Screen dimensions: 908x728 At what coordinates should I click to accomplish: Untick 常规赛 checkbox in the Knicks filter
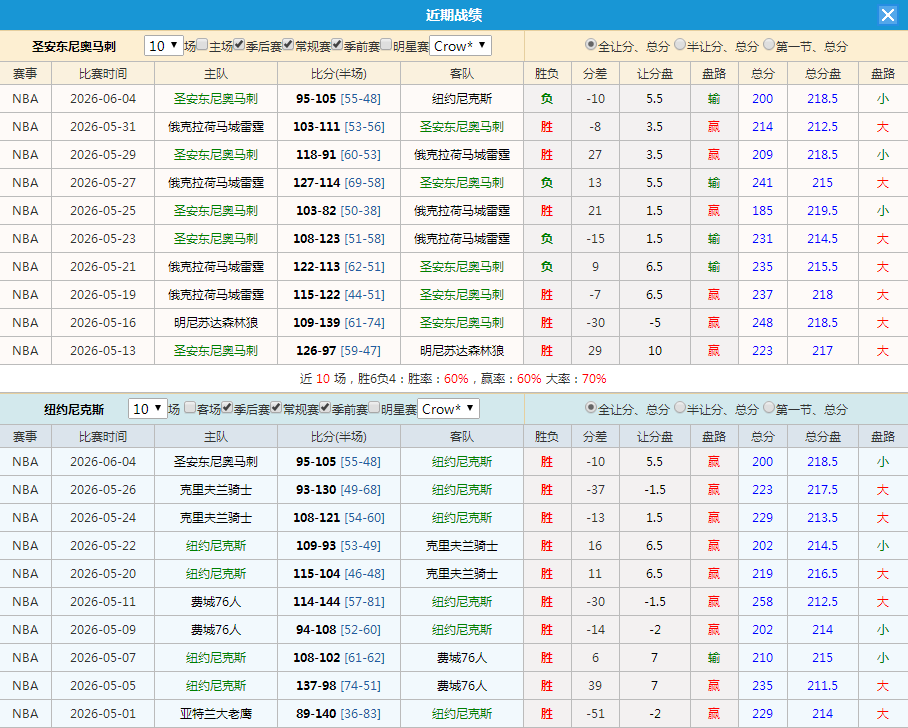pyautogui.click(x=276, y=408)
